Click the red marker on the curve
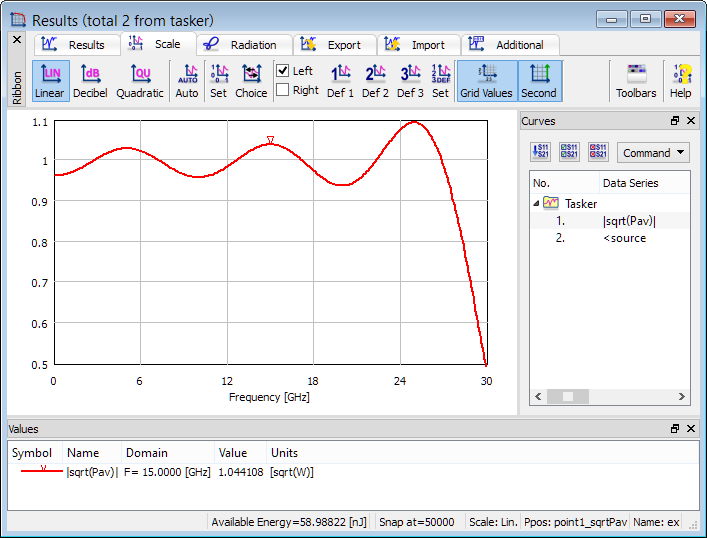This screenshot has width=707, height=538. 270,140
